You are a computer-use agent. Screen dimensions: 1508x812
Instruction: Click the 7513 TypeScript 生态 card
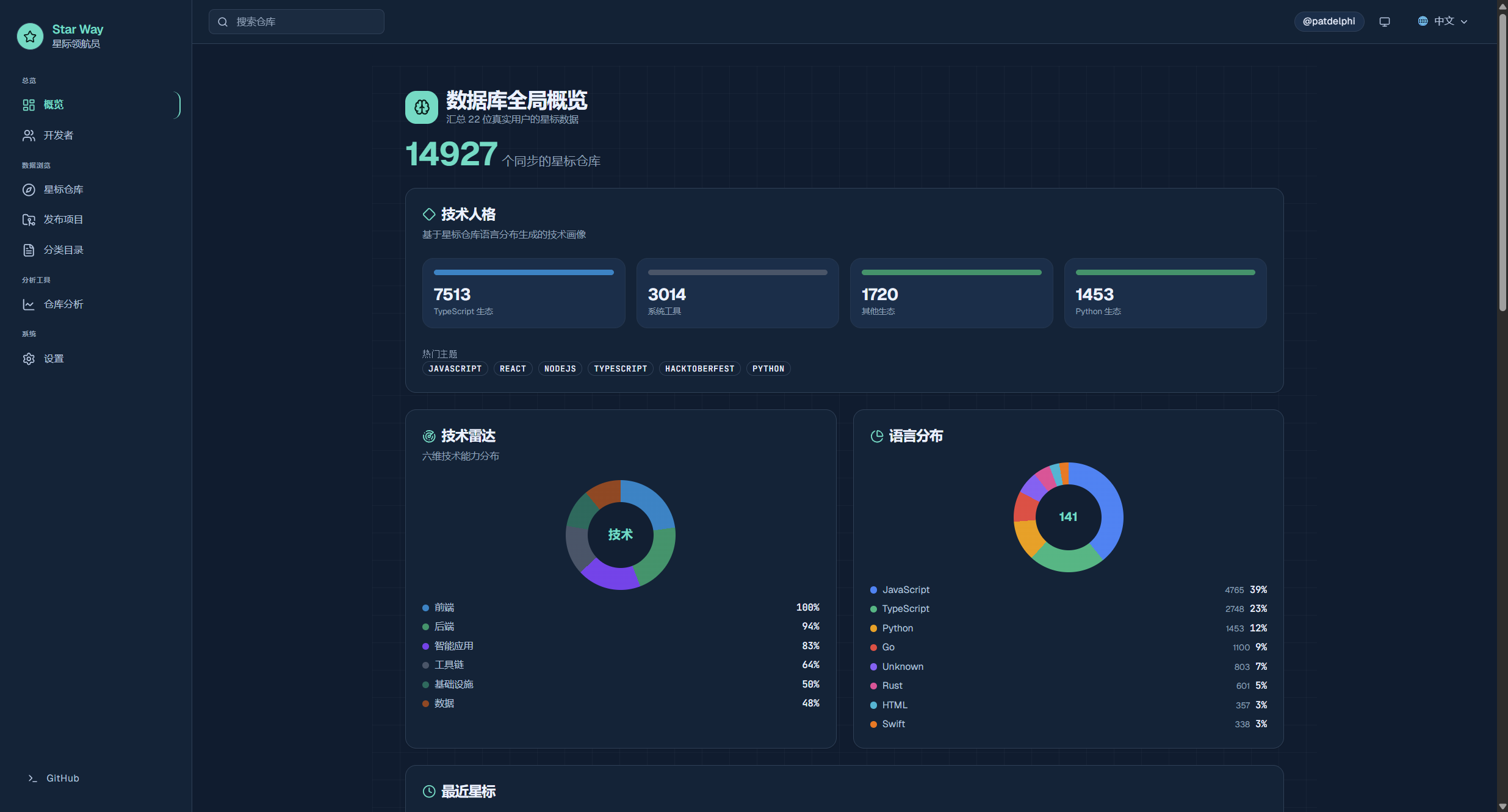(x=524, y=293)
